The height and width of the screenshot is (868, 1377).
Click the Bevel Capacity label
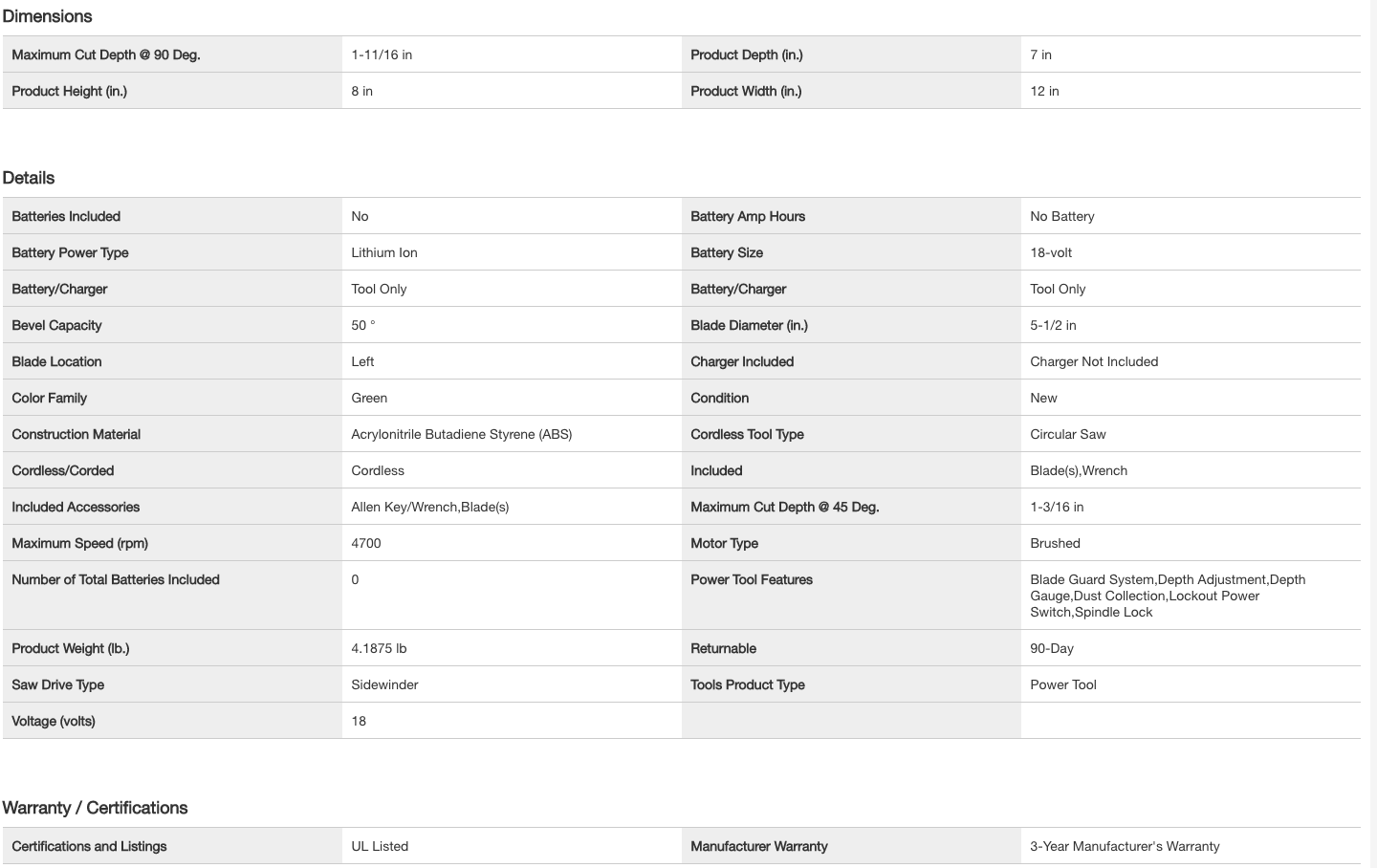coord(56,325)
